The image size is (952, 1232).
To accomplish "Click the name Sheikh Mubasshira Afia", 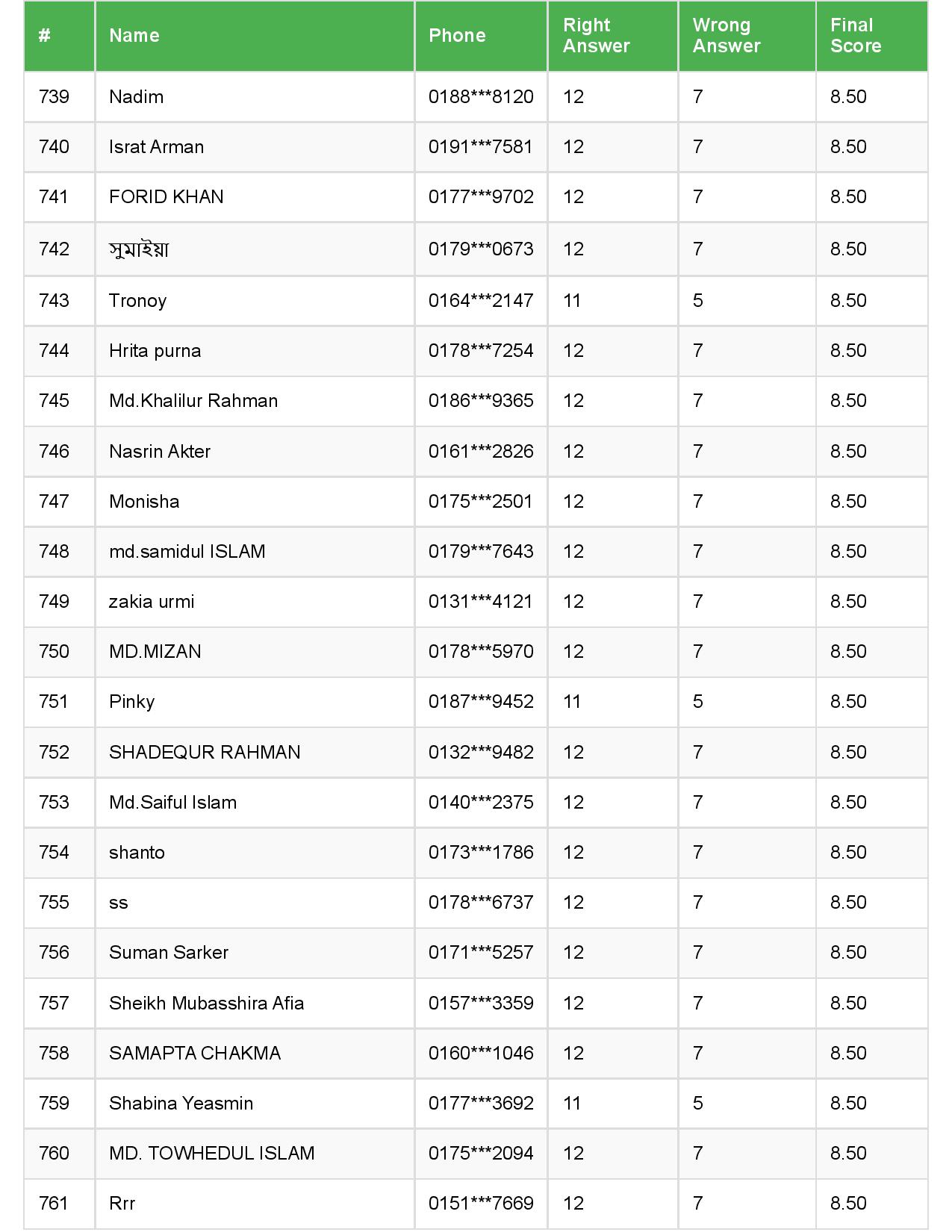I will [206, 1004].
